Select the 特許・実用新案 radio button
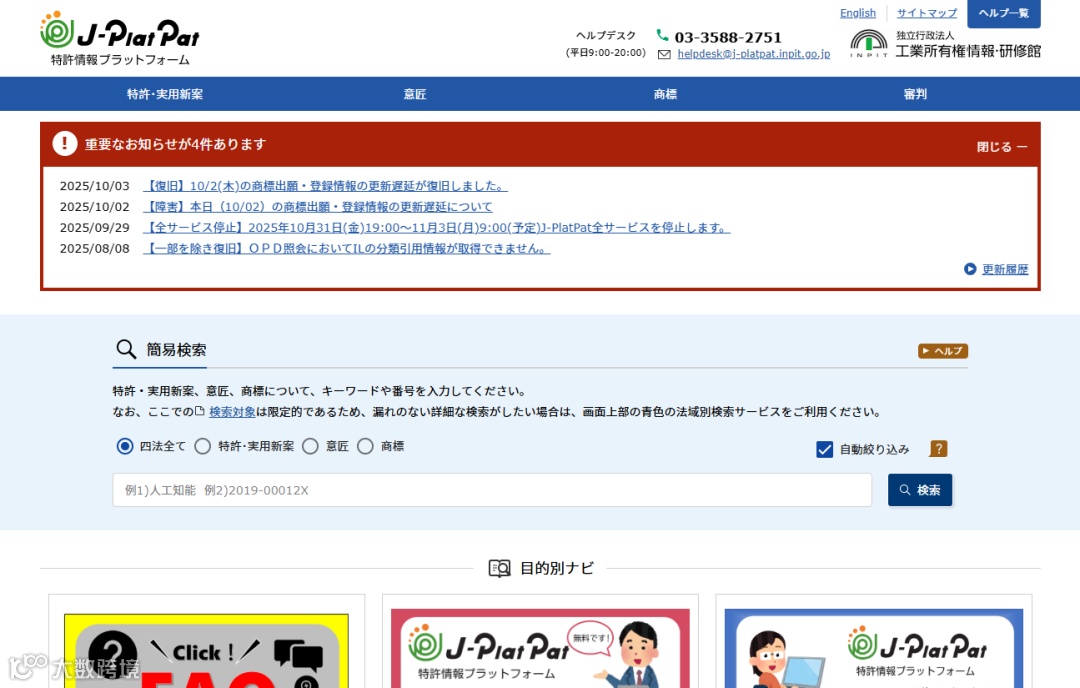This screenshot has width=1080, height=688. [x=202, y=446]
